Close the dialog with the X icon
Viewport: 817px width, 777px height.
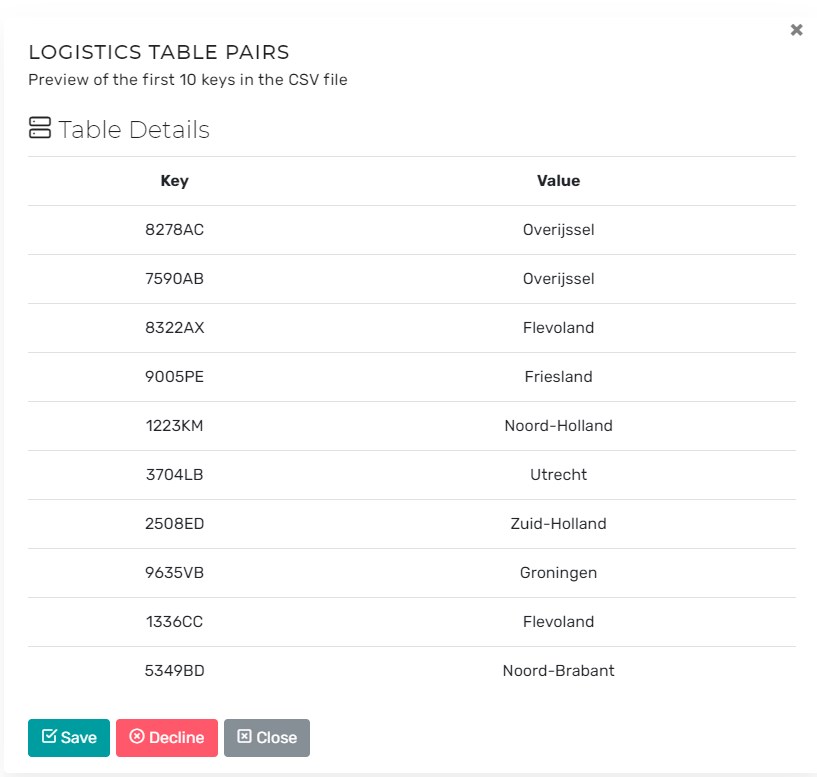point(796,30)
